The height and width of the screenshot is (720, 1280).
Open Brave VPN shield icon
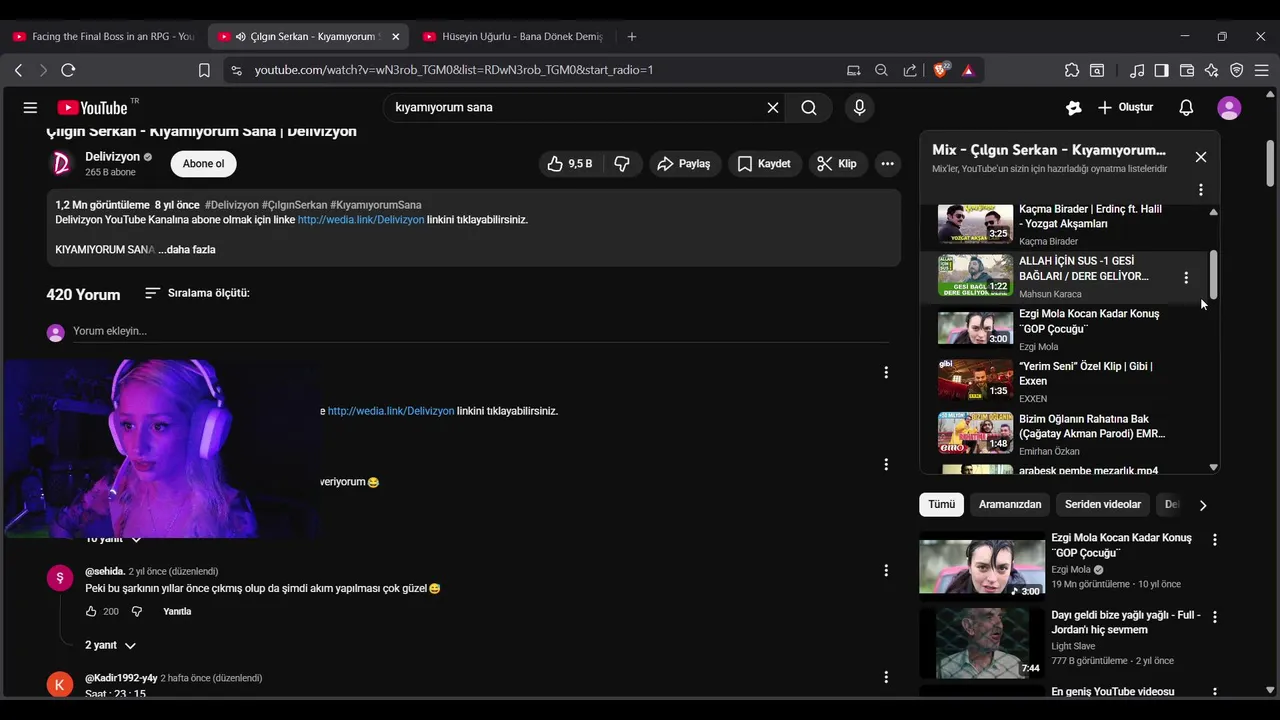[1237, 70]
